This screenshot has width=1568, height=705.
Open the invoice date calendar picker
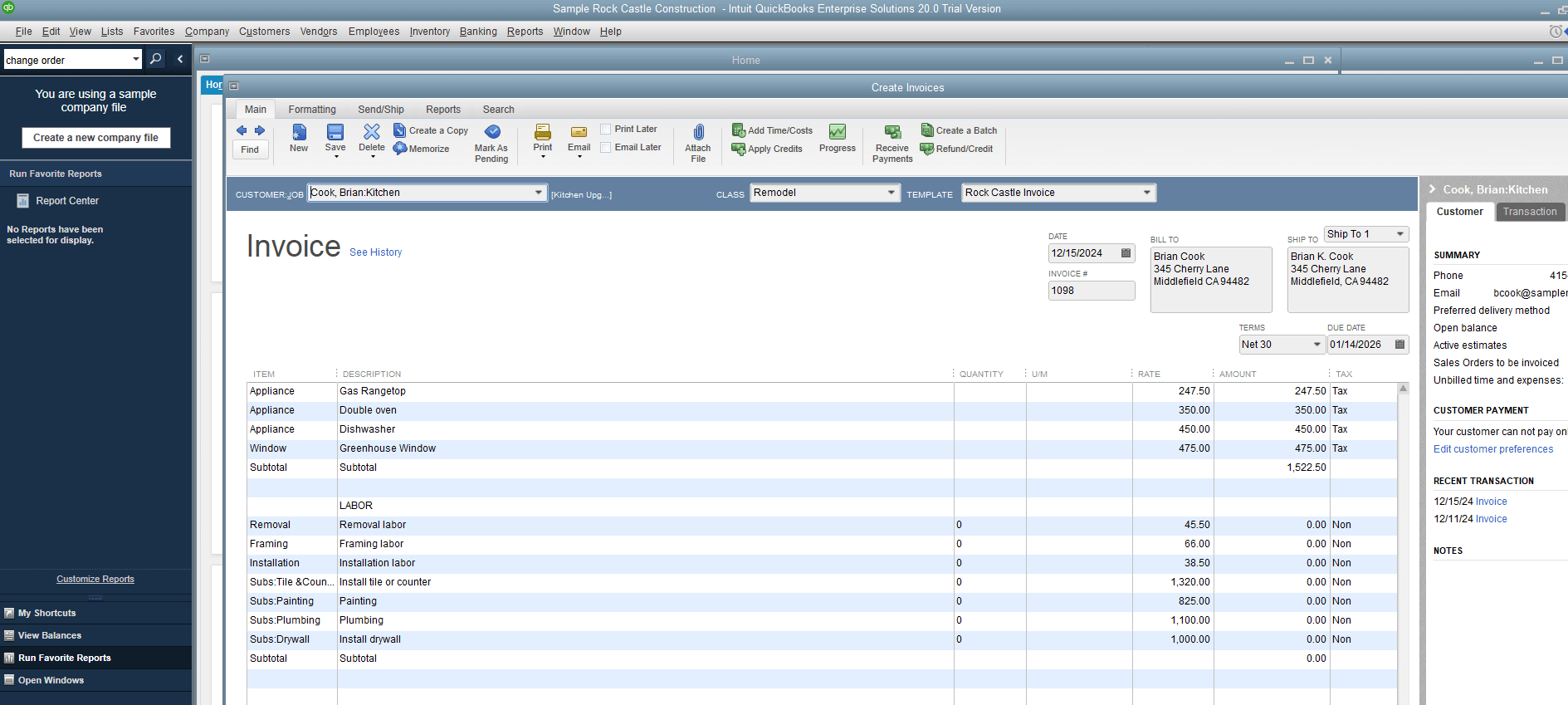coord(1126,253)
